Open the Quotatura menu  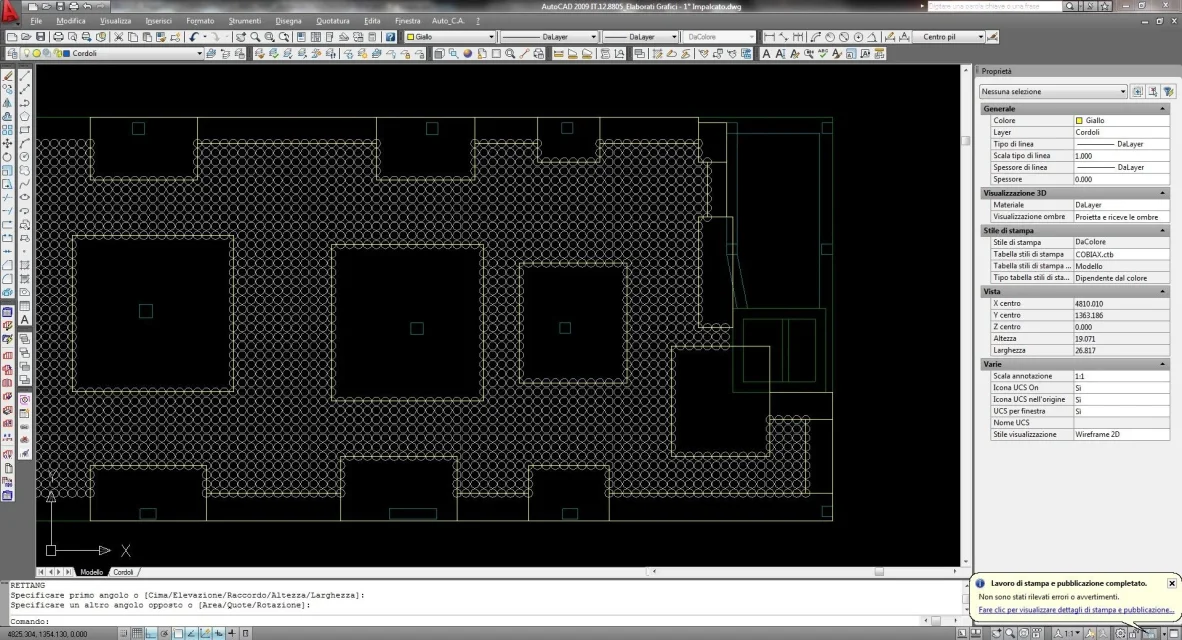pyautogui.click(x=332, y=21)
